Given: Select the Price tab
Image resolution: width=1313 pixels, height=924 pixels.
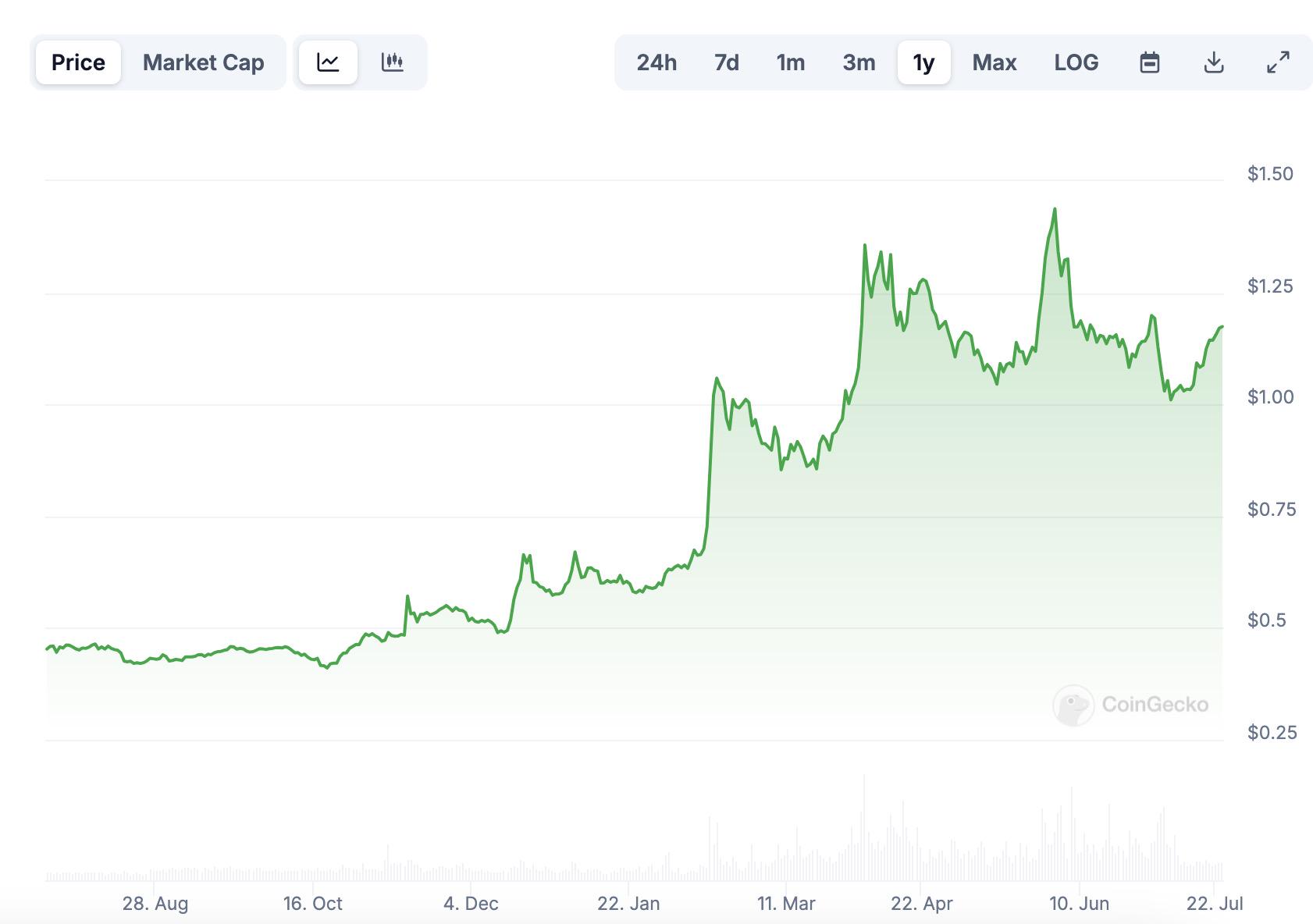Looking at the screenshot, I should click(x=78, y=62).
